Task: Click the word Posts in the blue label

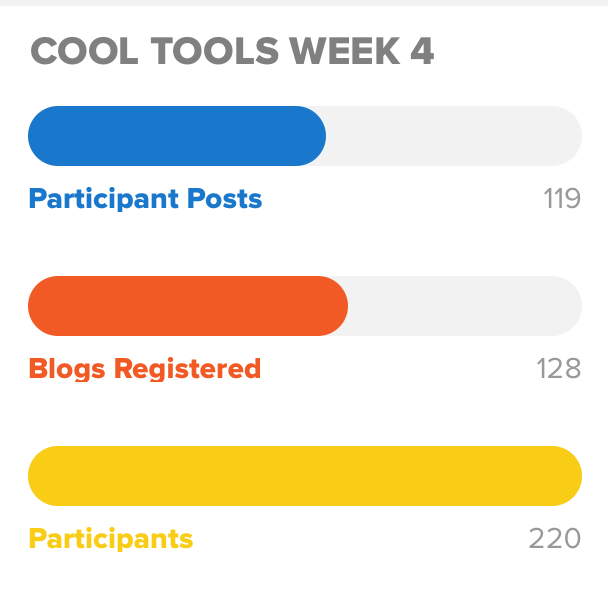Action: click(225, 199)
